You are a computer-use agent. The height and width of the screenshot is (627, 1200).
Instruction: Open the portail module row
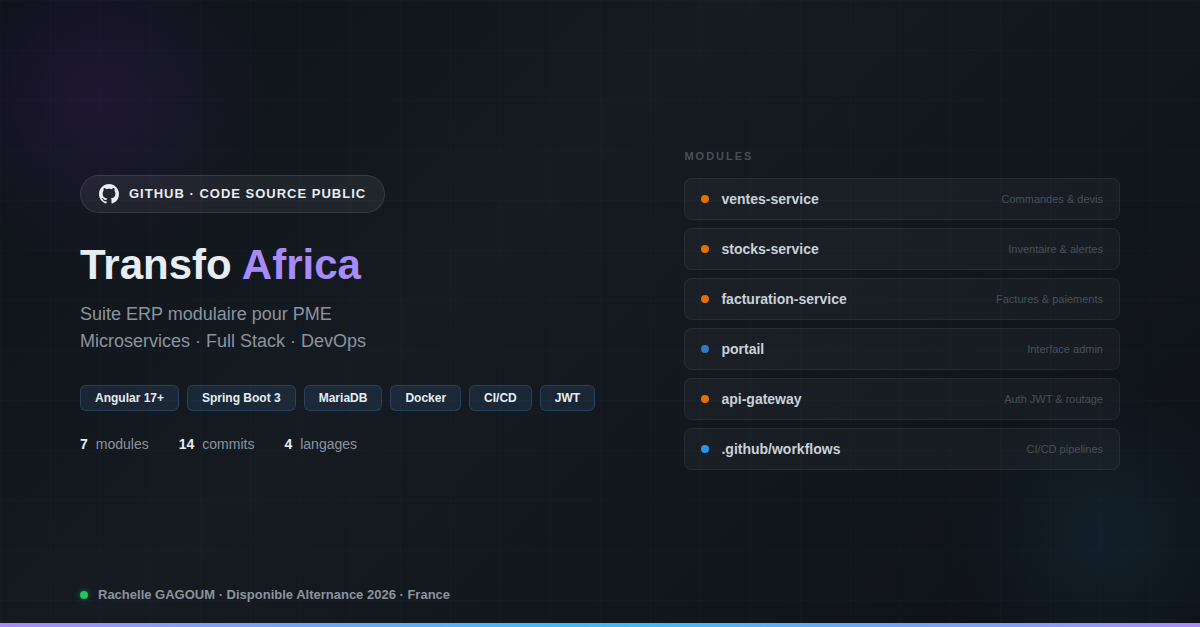point(902,349)
